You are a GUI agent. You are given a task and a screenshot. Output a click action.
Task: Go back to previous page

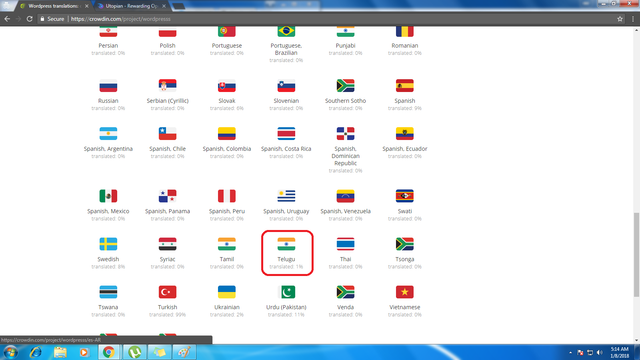pos(7,19)
